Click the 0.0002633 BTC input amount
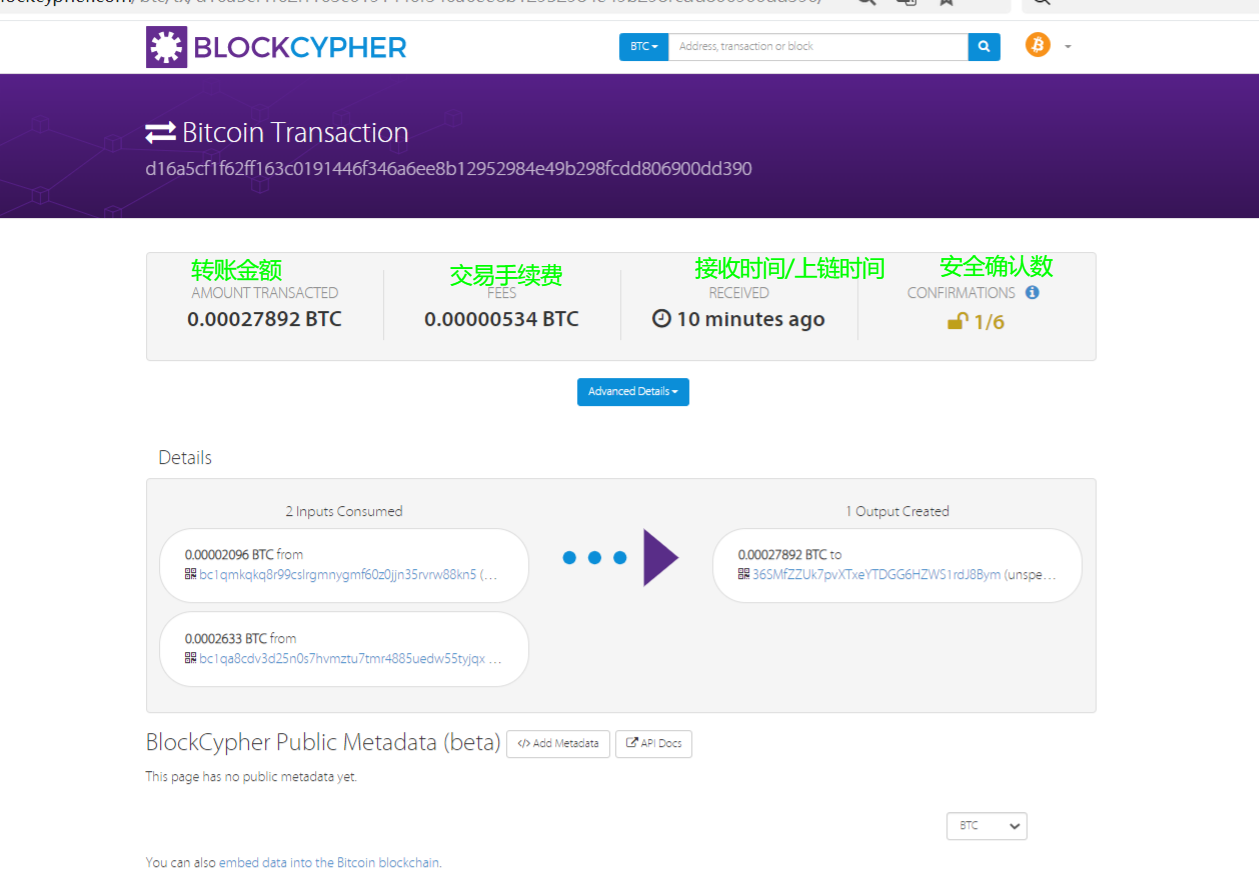The width and height of the screenshot is (1259, 877). point(226,638)
